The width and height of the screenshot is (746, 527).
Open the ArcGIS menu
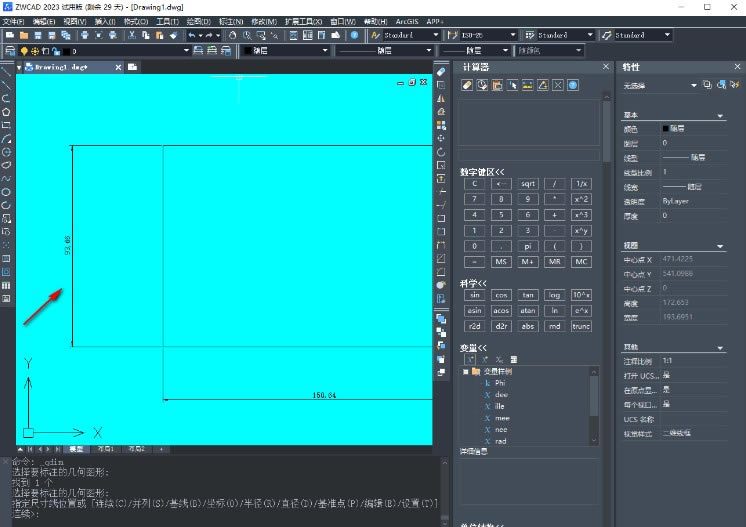pyautogui.click(x=407, y=21)
